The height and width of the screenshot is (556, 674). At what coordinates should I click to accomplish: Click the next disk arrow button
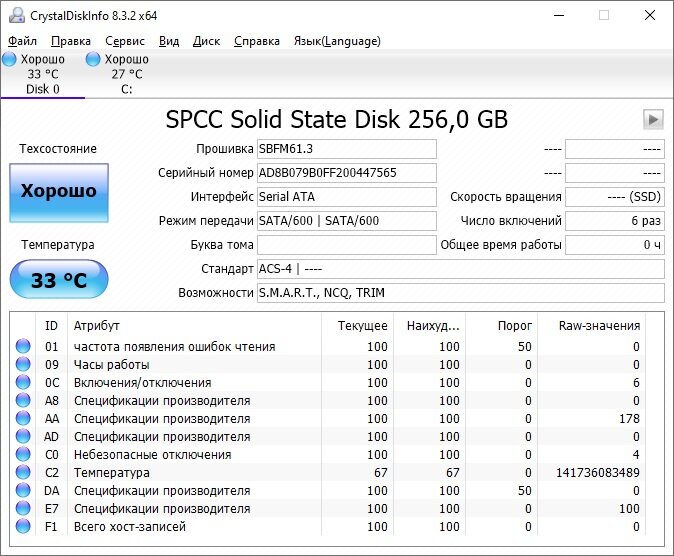pos(653,119)
